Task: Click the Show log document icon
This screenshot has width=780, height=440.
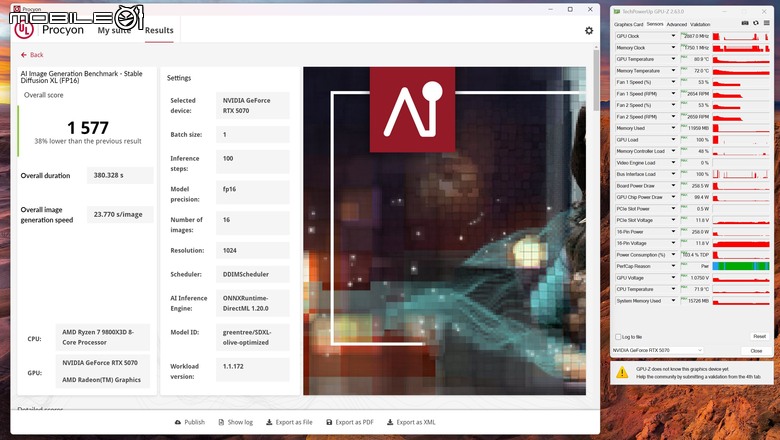Action: coord(221,422)
